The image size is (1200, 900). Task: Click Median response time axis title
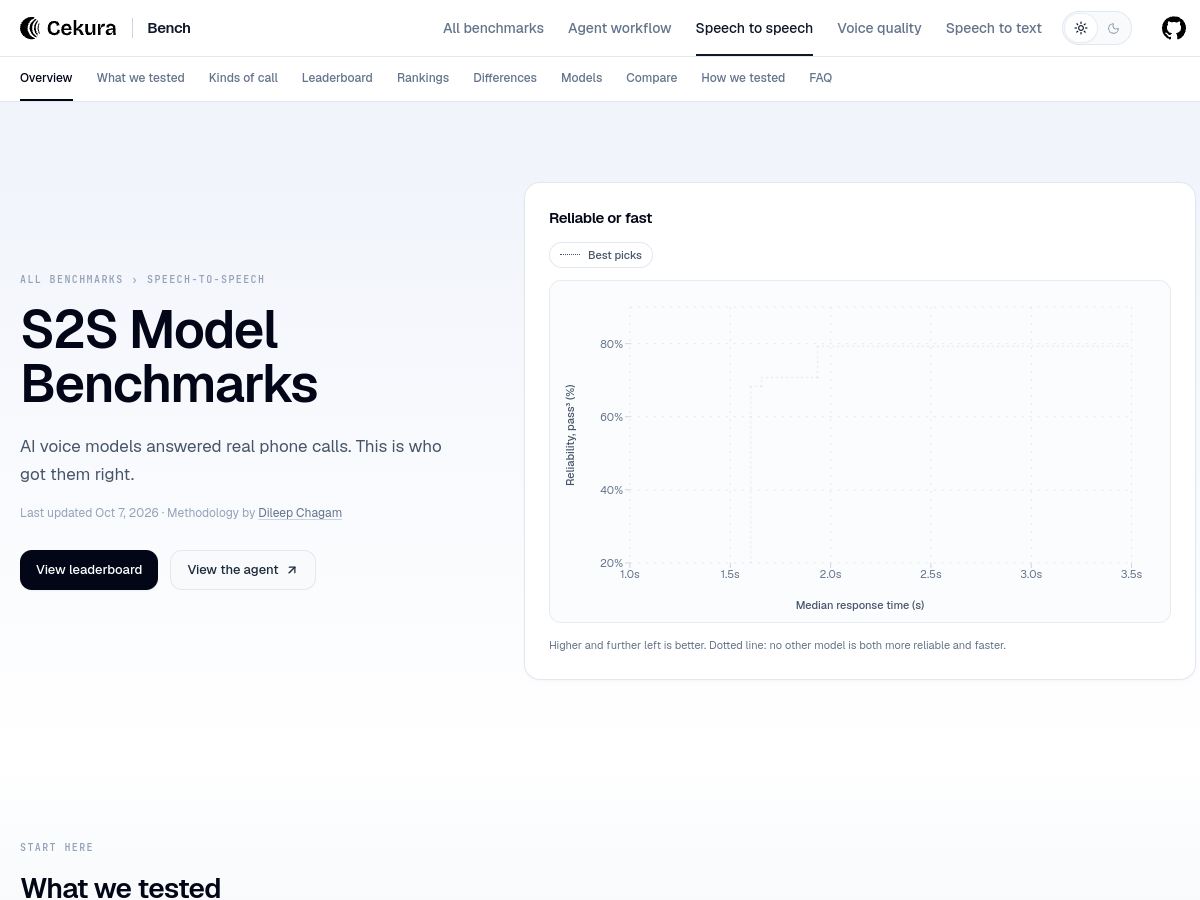(x=860, y=605)
